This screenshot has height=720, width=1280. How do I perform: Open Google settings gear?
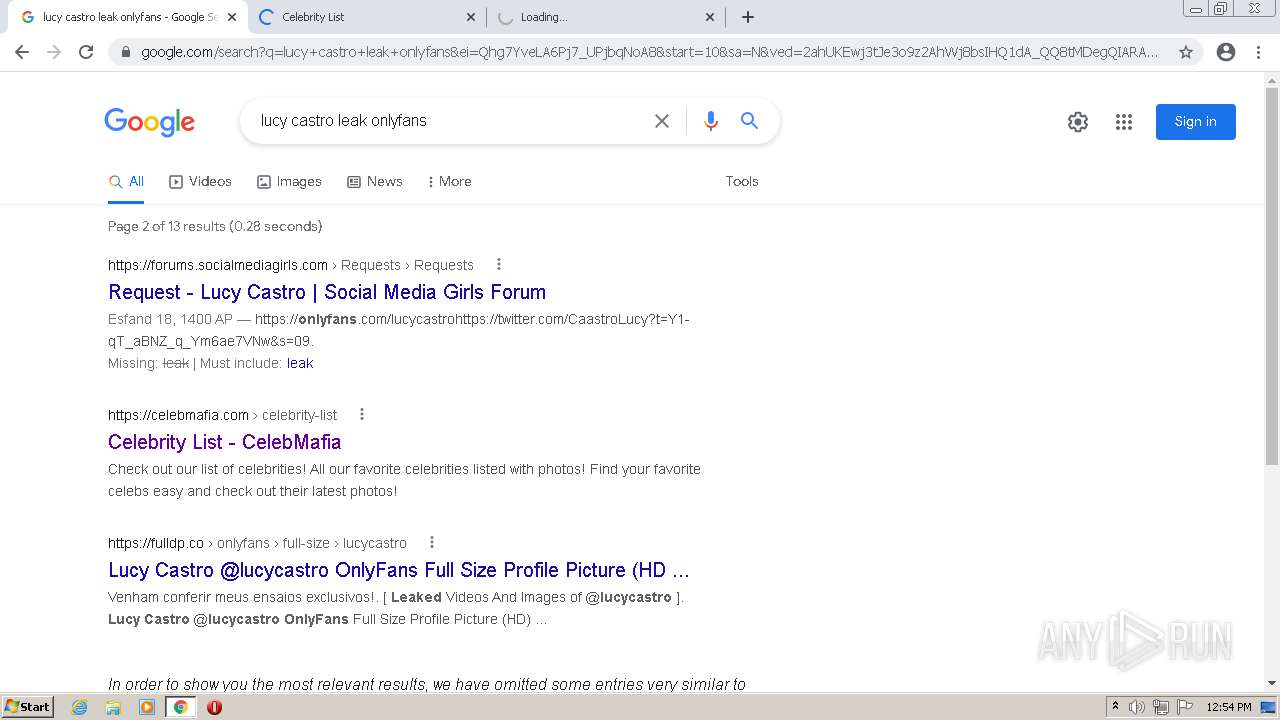[1078, 122]
